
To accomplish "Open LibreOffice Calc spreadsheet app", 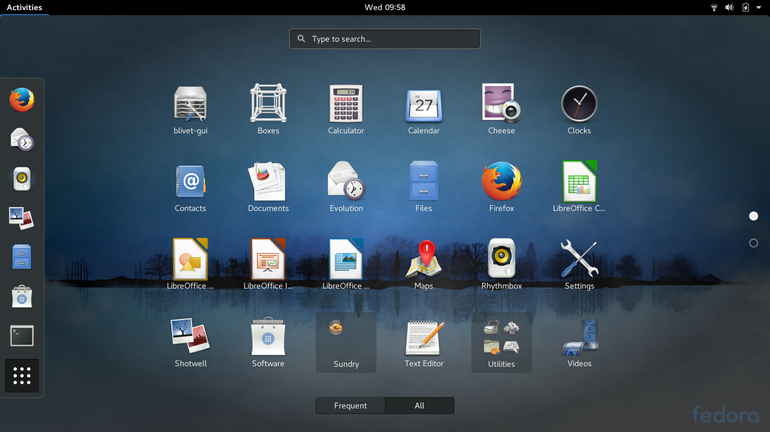I will [579, 187].
